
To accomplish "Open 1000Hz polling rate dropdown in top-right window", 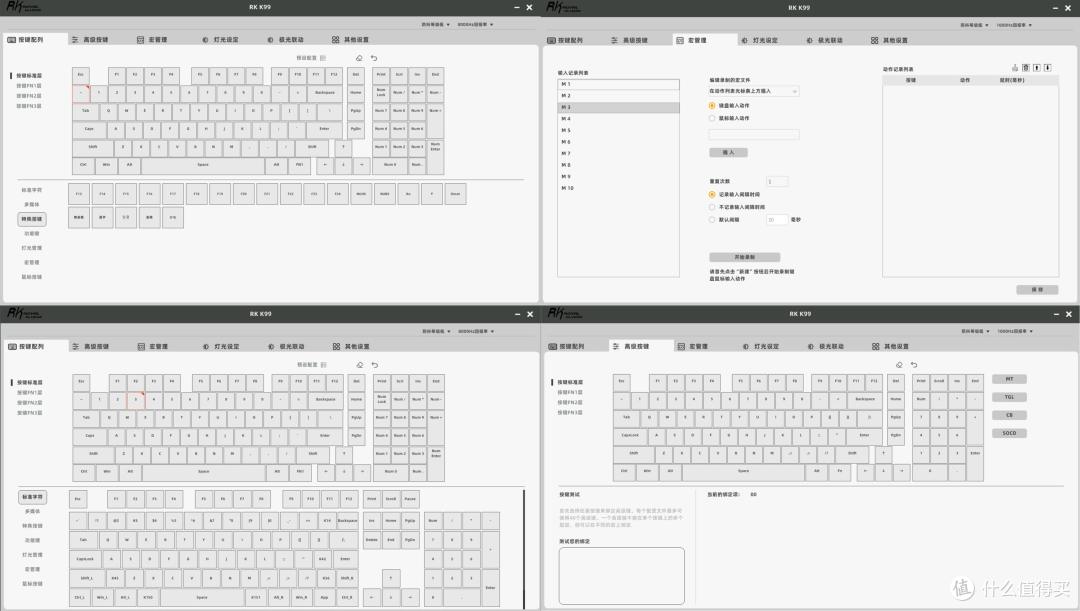I will tap(1015, 25).
